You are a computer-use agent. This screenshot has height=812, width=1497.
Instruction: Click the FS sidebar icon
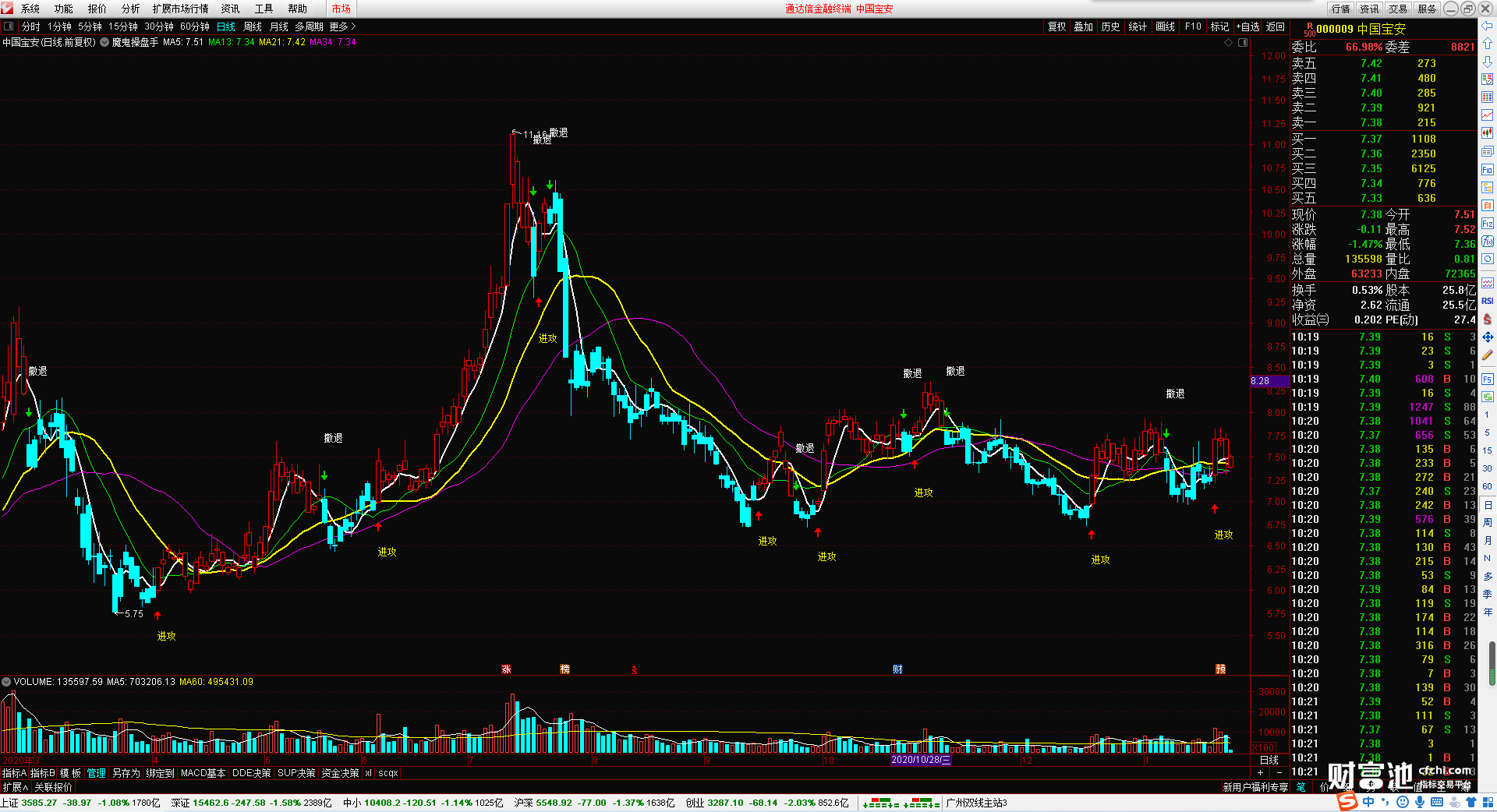click(x=1487, y=380)
